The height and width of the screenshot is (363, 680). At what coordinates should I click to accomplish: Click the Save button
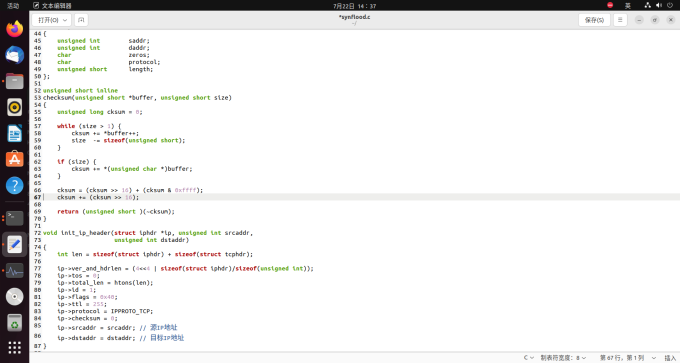point(594,20)
